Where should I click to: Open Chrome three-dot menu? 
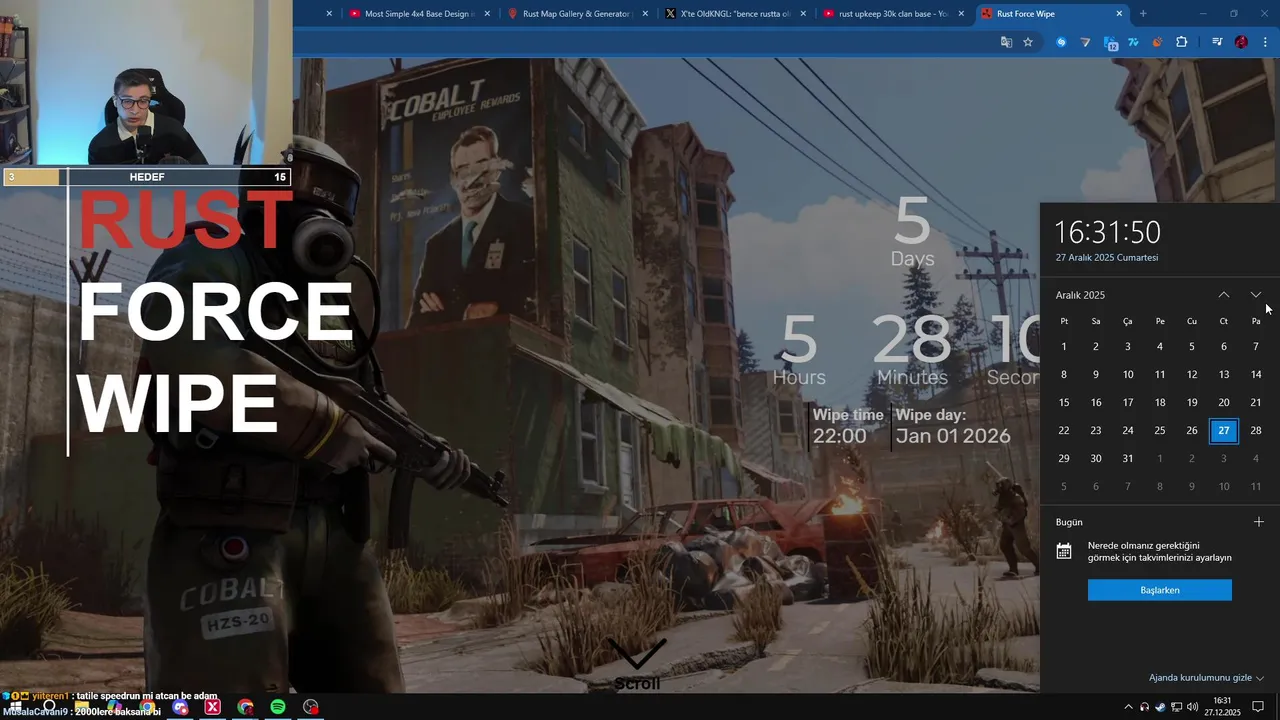pos(1266,42)
